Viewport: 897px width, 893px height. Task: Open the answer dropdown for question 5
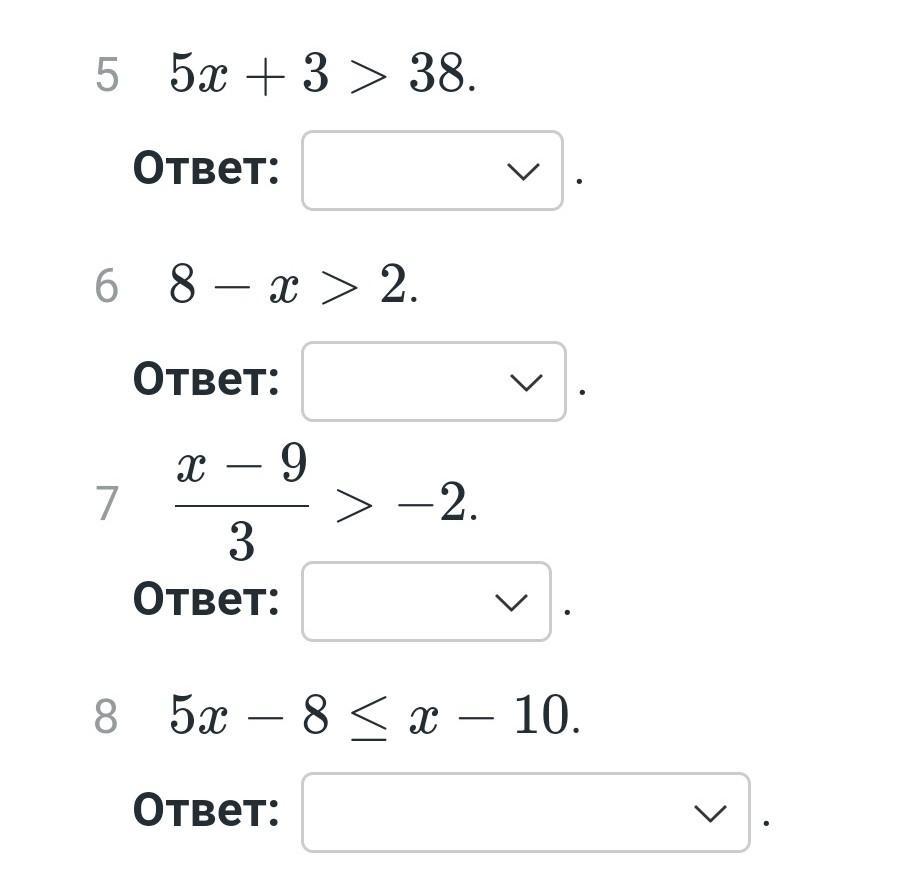pos(431,171)
